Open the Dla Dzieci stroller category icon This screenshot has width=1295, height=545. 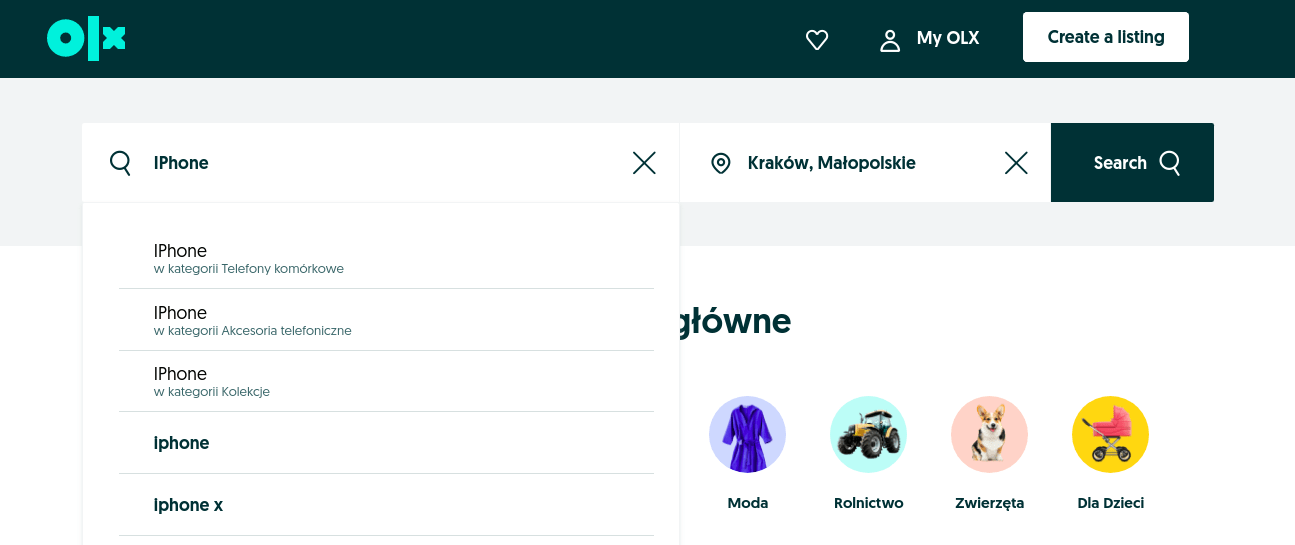(x=1110, y=435)
